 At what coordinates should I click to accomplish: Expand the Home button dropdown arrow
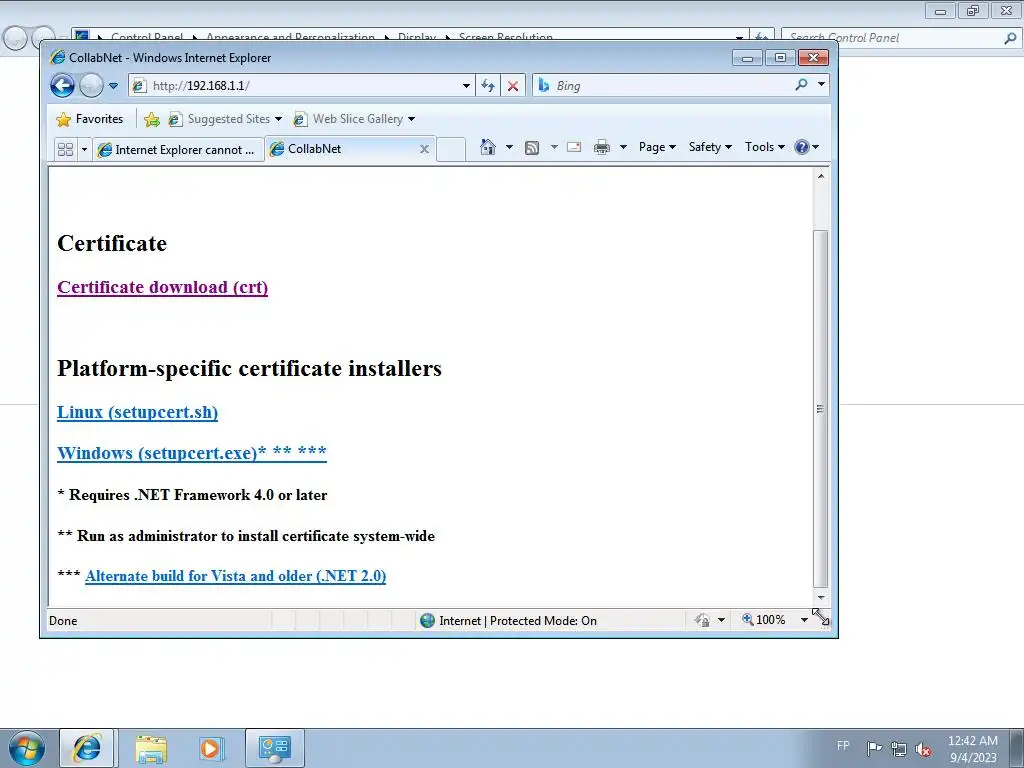509,147
